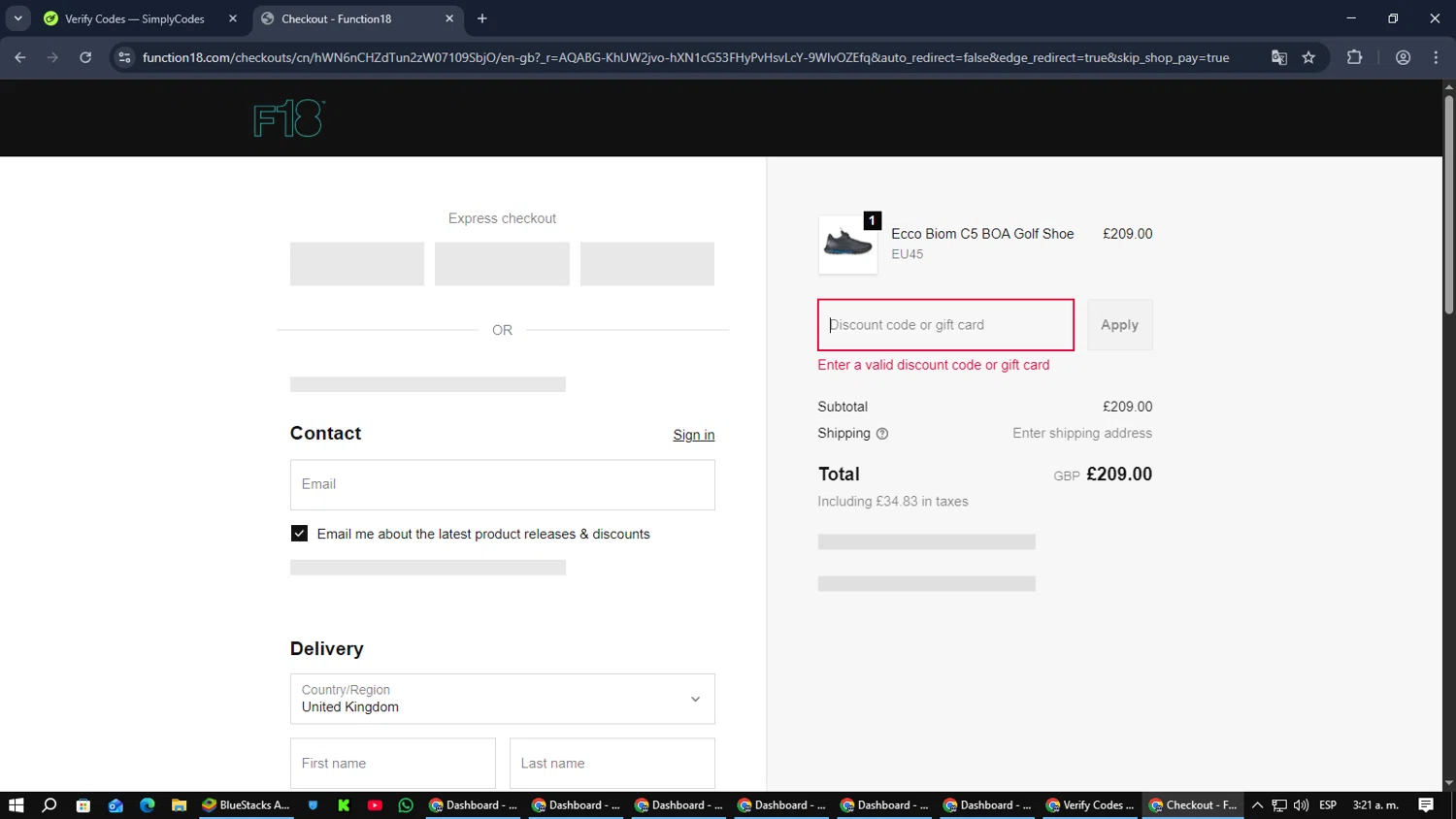Reload the checkout page
Image resolution: width=1456 pixels, height=819 pixels.
point(85,57)
